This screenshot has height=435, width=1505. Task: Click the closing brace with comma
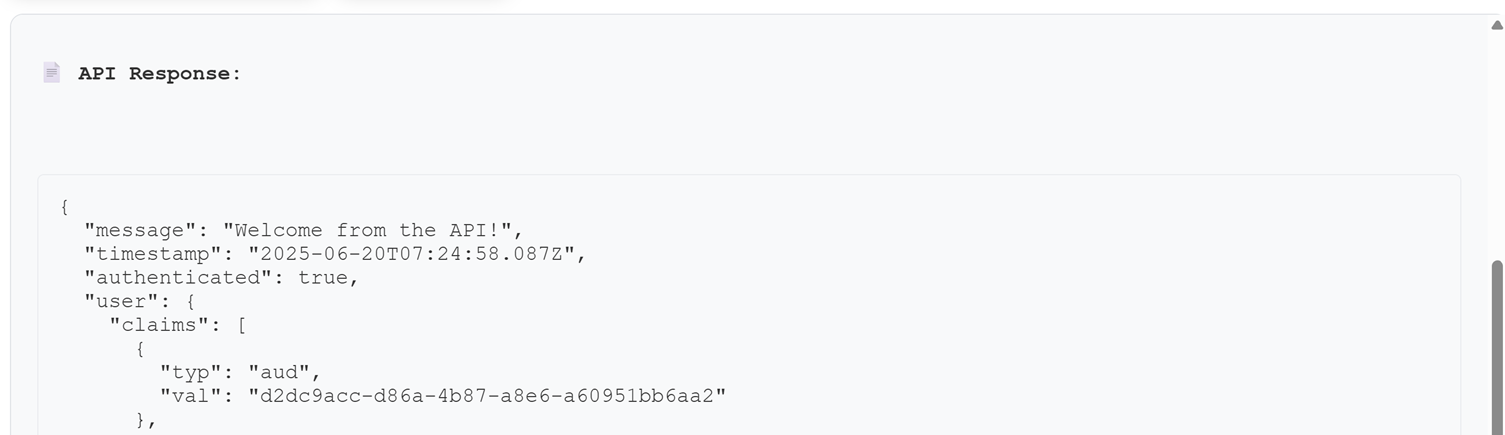pos(146,420)
